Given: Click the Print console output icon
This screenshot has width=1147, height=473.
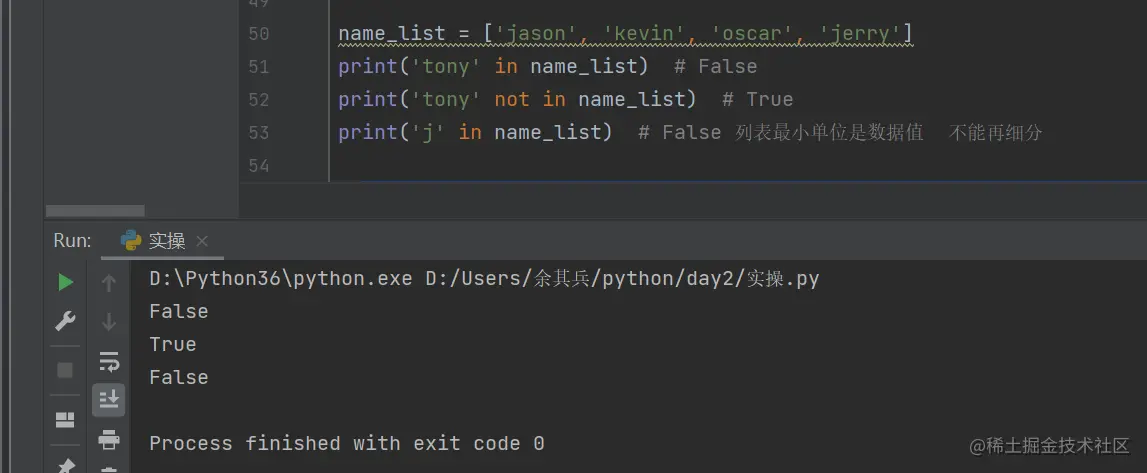Looking at the screenshot, I should (x=109, y=439).
